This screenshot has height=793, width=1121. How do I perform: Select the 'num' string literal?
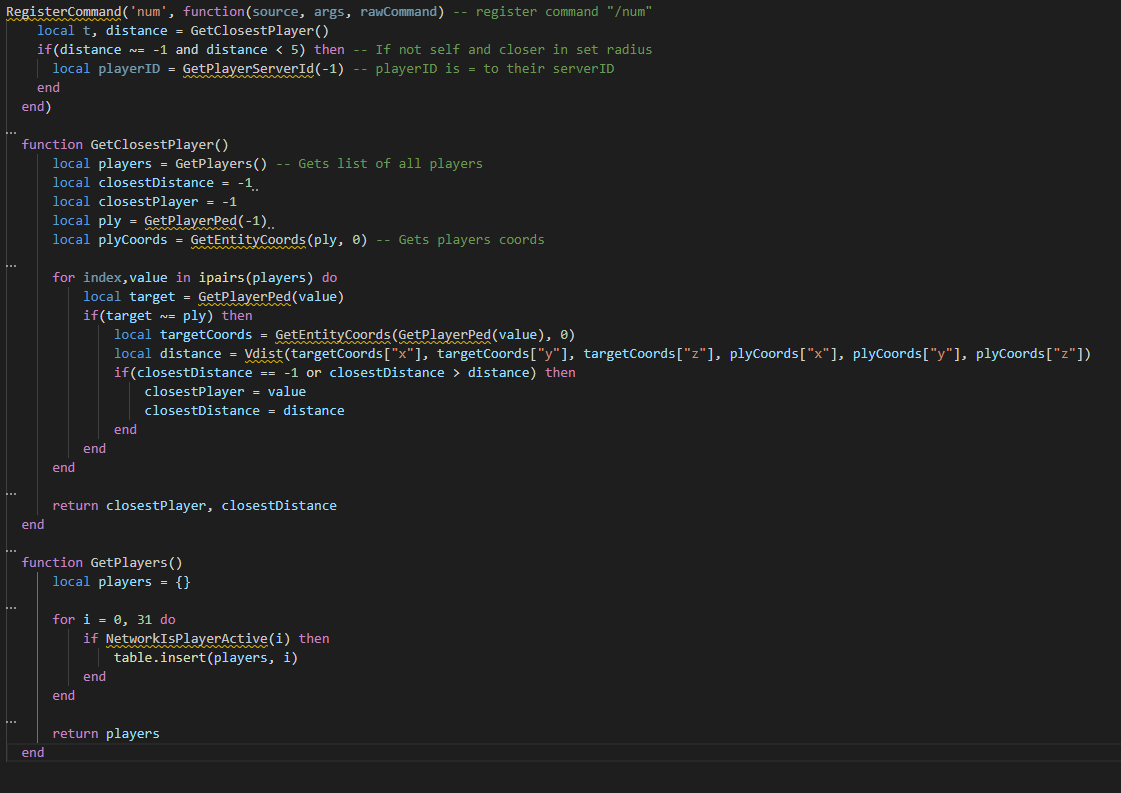[149, 12]
